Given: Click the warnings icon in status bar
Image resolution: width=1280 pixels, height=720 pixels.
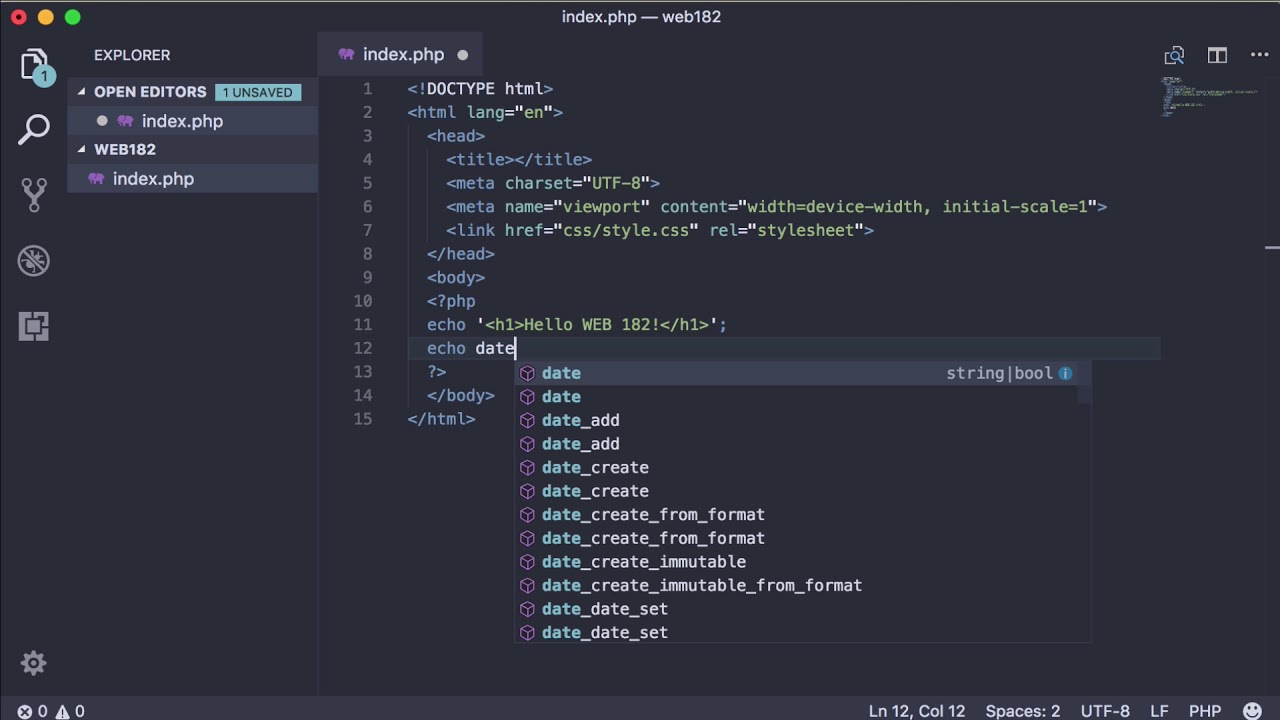Looking at the screenshot, I should (x=61, y=711).
